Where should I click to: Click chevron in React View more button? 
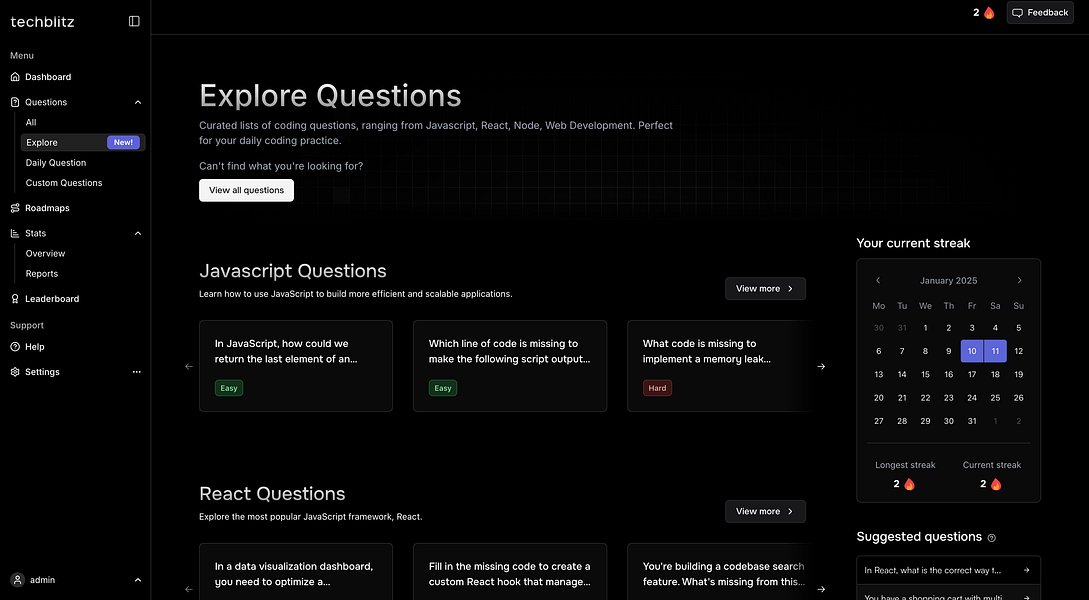pyautogui.click(x=790, y=512)
